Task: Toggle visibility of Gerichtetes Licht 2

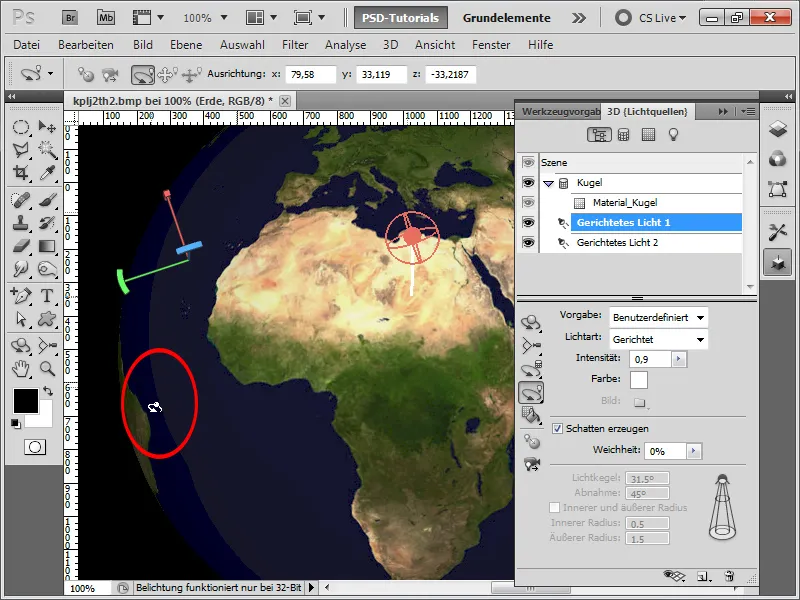Action: 528,242
